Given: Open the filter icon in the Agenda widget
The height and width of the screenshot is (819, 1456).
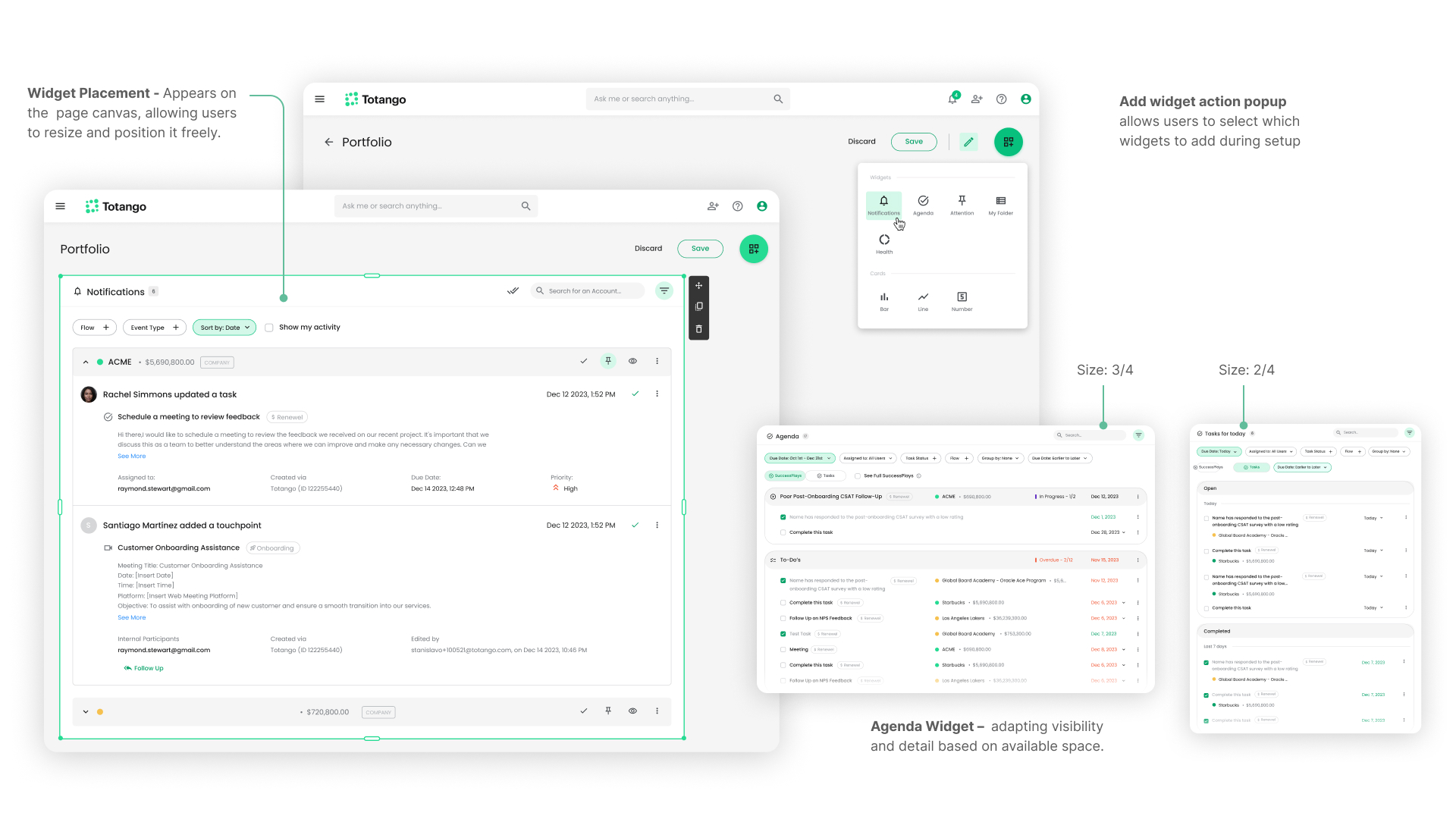Looking at the screenshot, I should point(1138,435).
